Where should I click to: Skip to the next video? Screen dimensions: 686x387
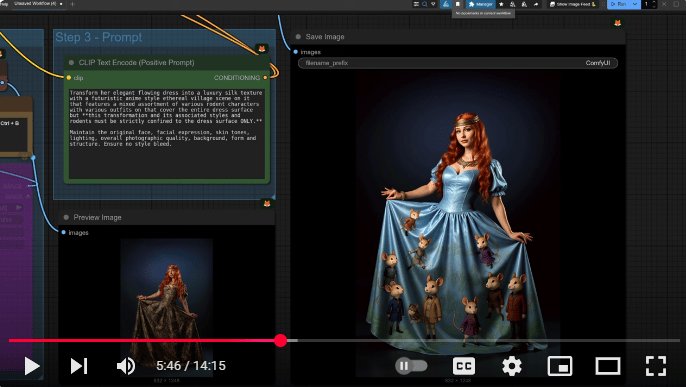[x=79, y=366]
